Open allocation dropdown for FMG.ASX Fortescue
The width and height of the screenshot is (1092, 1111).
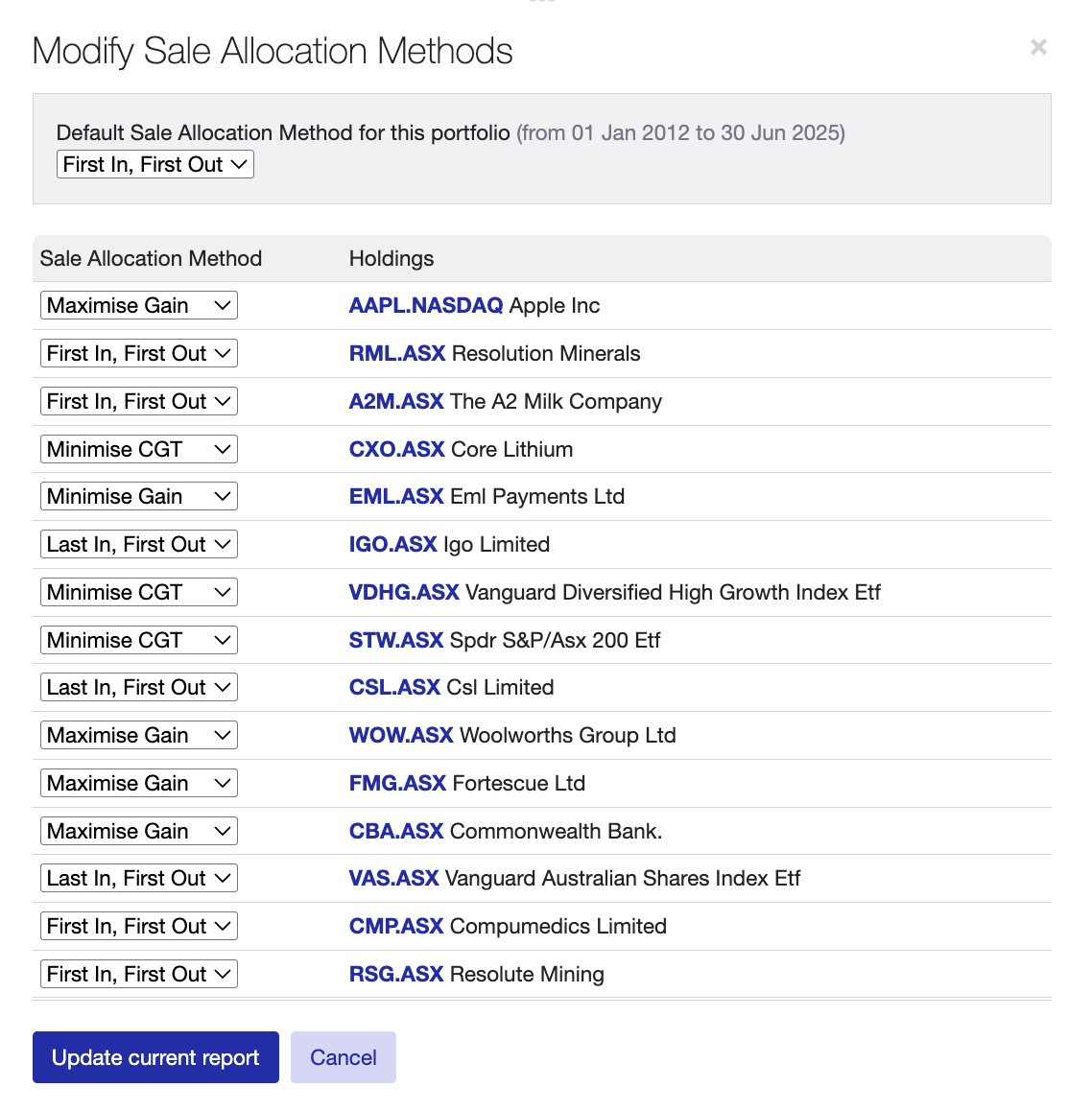139,783
